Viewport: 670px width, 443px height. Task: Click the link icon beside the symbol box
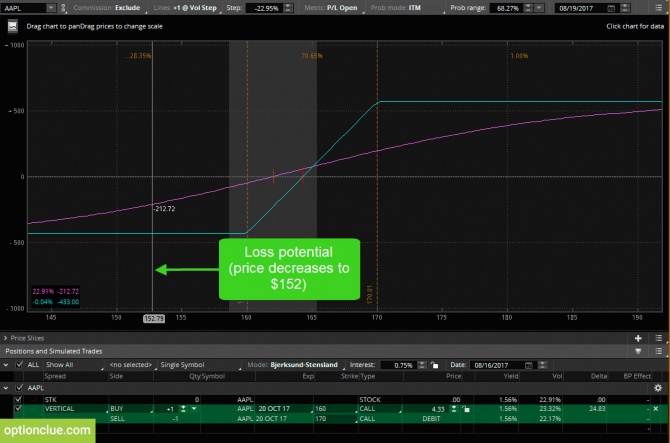coord(63,8)
